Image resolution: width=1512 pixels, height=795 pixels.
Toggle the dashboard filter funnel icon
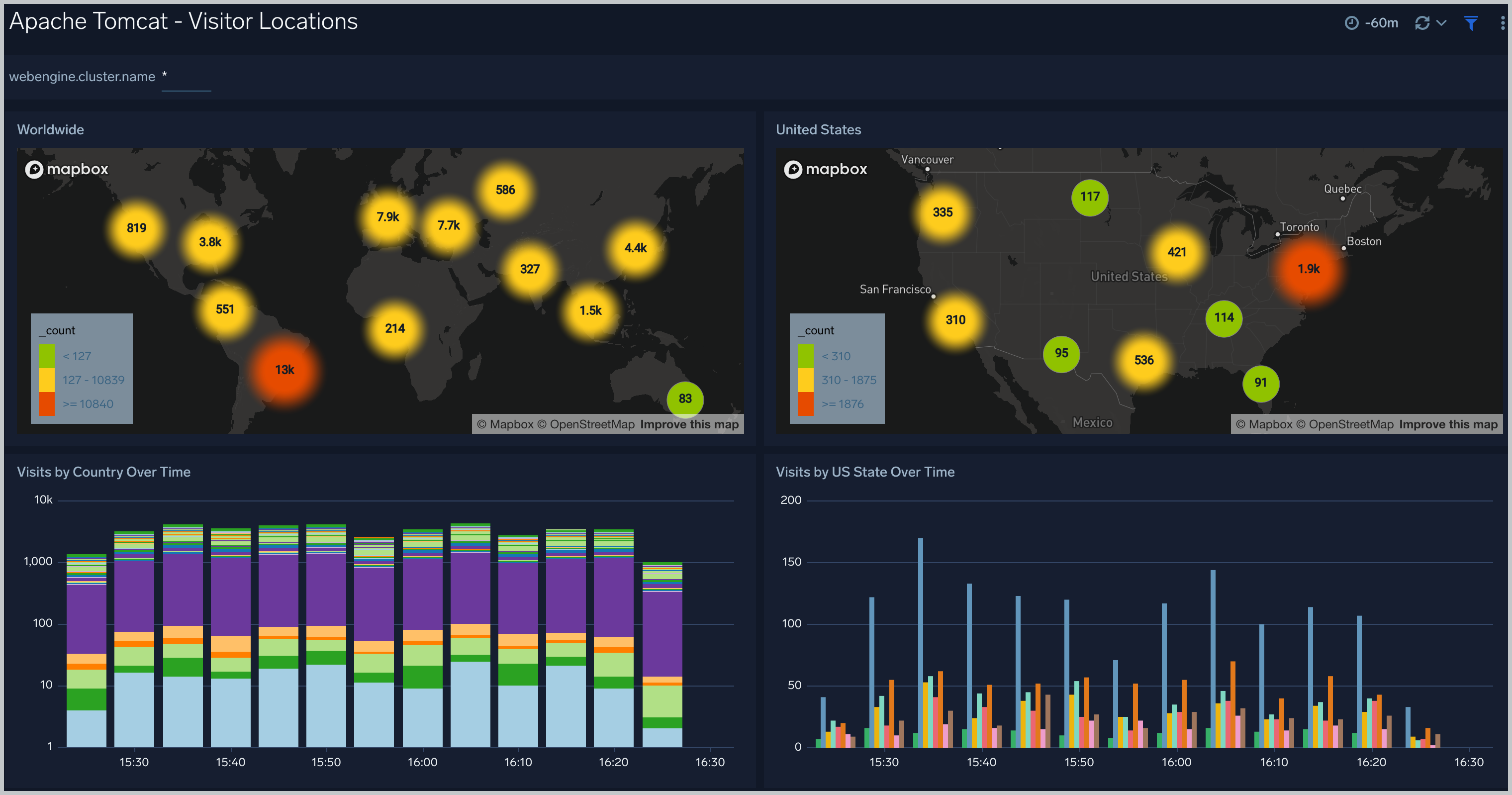[x=1471, y=23]
